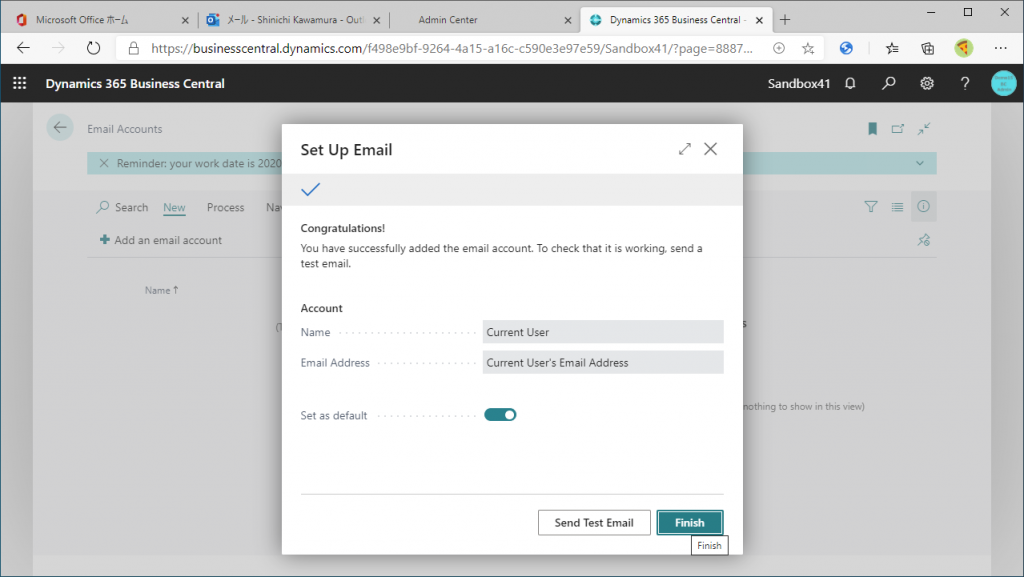Screen dimensions: 1024x577
Task: Refresh the browser page
Action: 93,48
